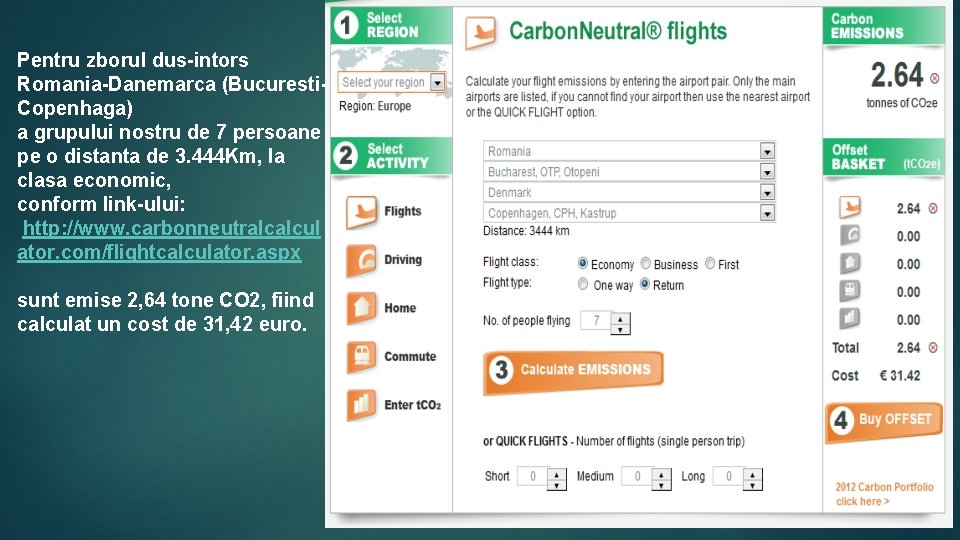The height and width of the screenshot is (540, 960).
Task: Click flights icon in Offset Basket
Action: [x=850, y=208]
